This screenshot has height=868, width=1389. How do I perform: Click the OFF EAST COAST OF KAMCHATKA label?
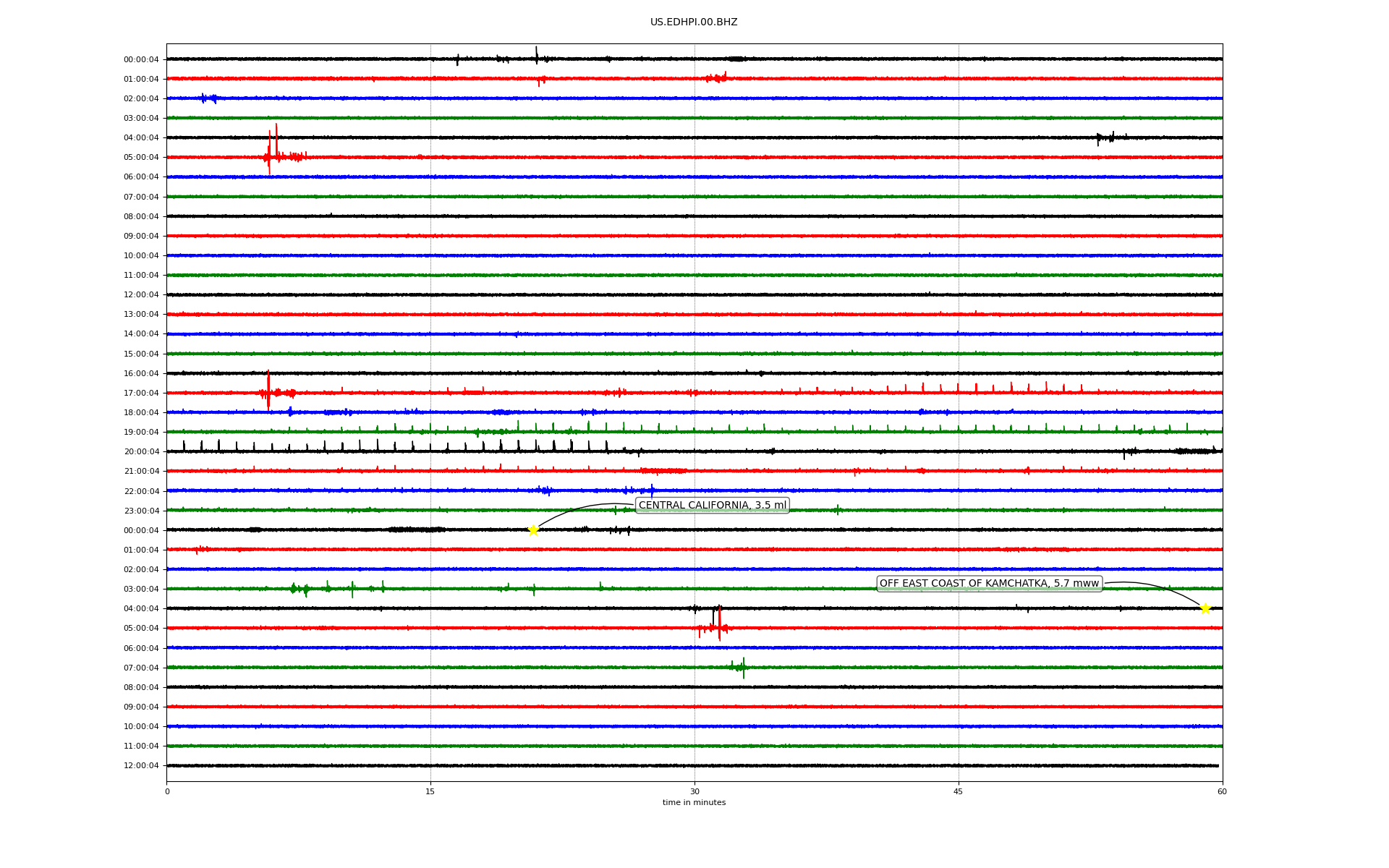coord(989,584)
